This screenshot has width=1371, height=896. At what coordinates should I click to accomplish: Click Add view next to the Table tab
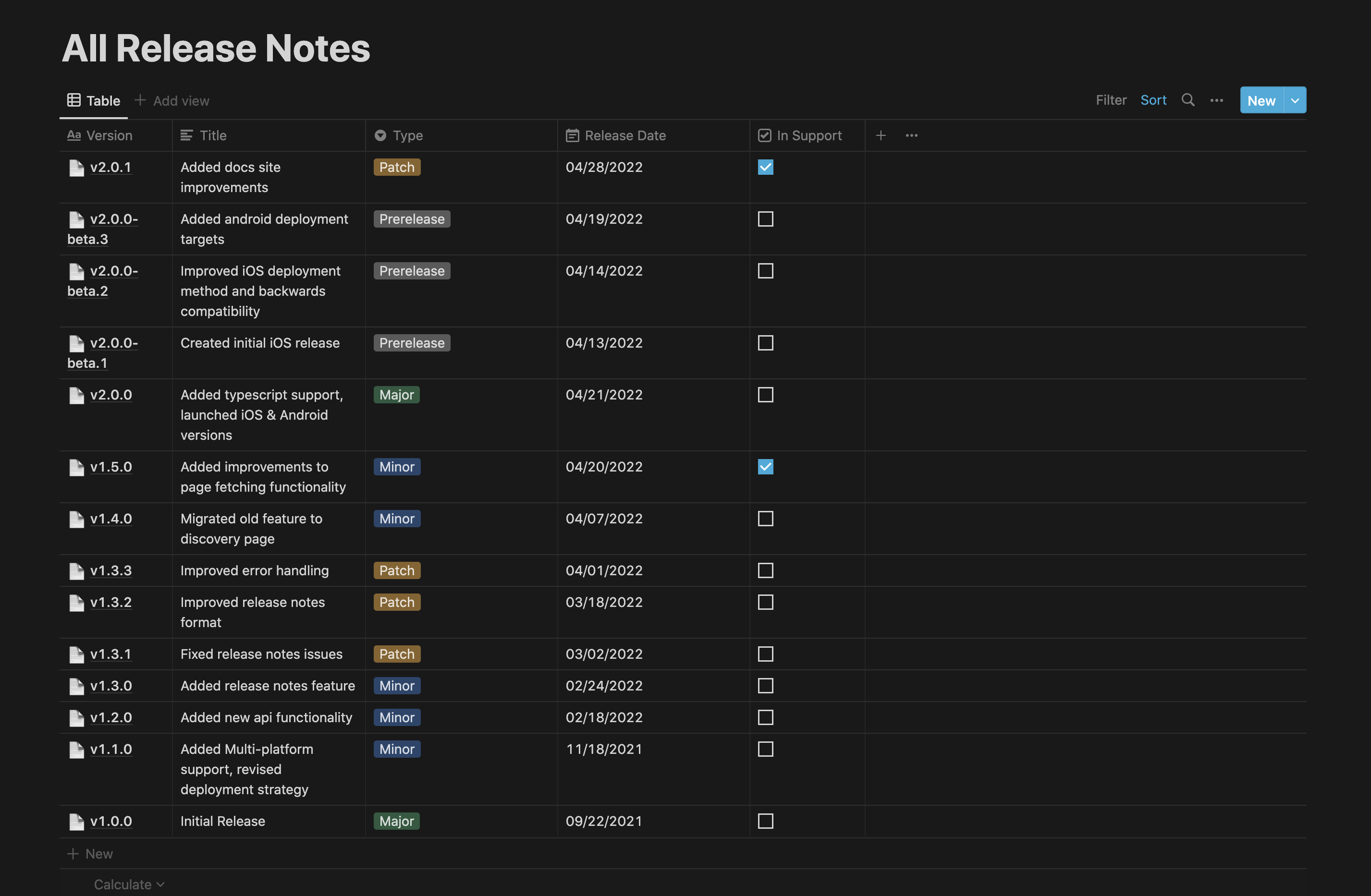172,101
